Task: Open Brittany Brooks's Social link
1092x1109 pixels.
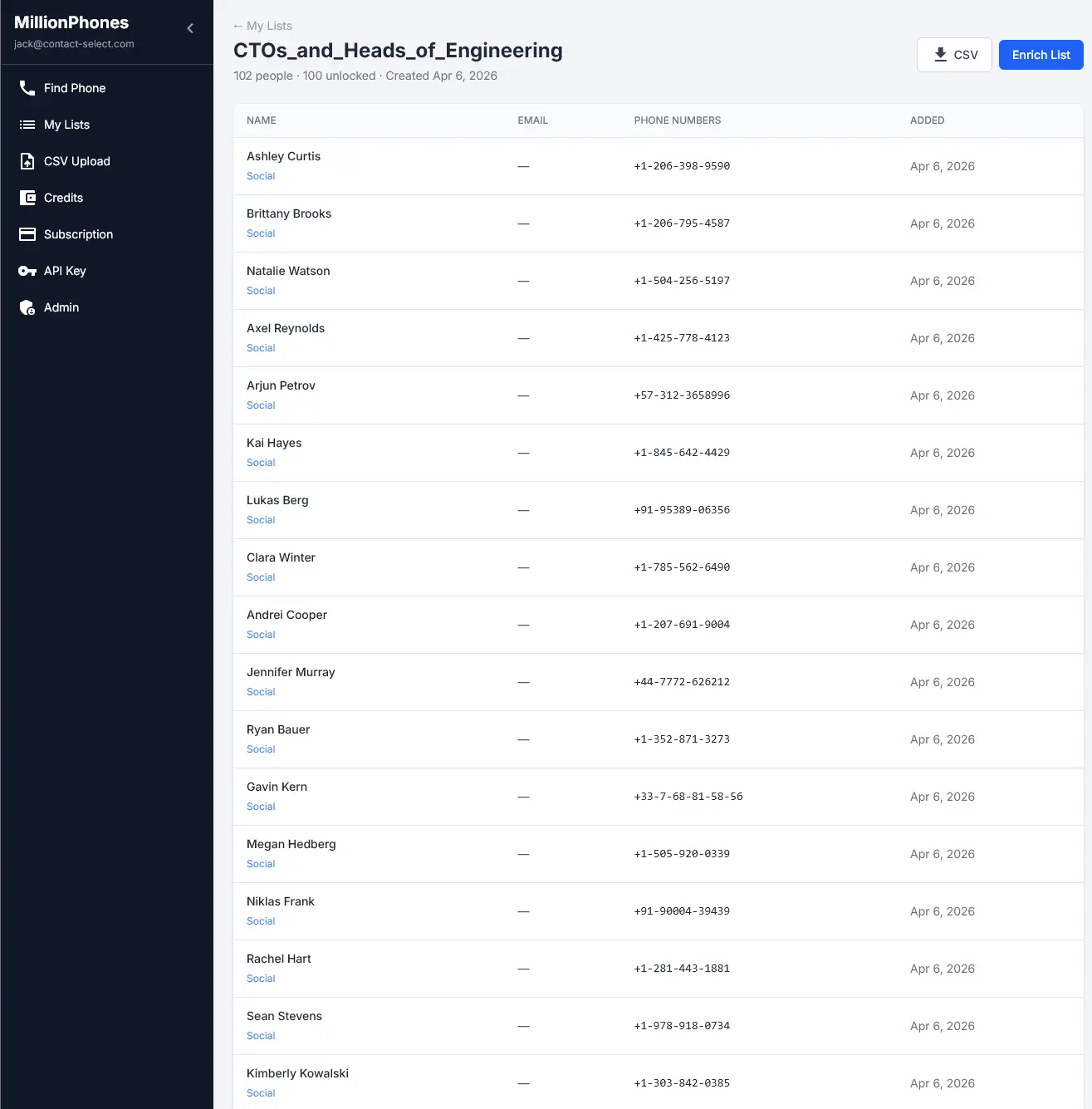Action: click(261, 233)
